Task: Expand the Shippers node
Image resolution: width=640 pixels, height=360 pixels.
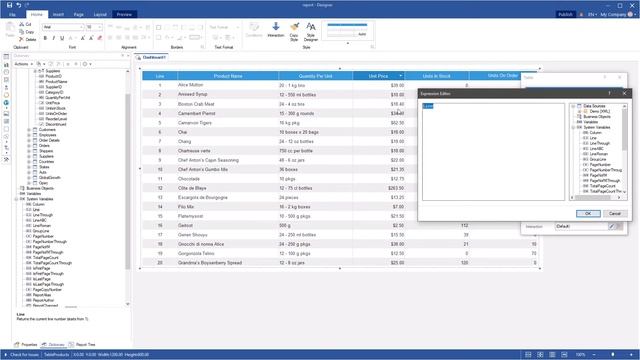Action: tap(29, 151)
